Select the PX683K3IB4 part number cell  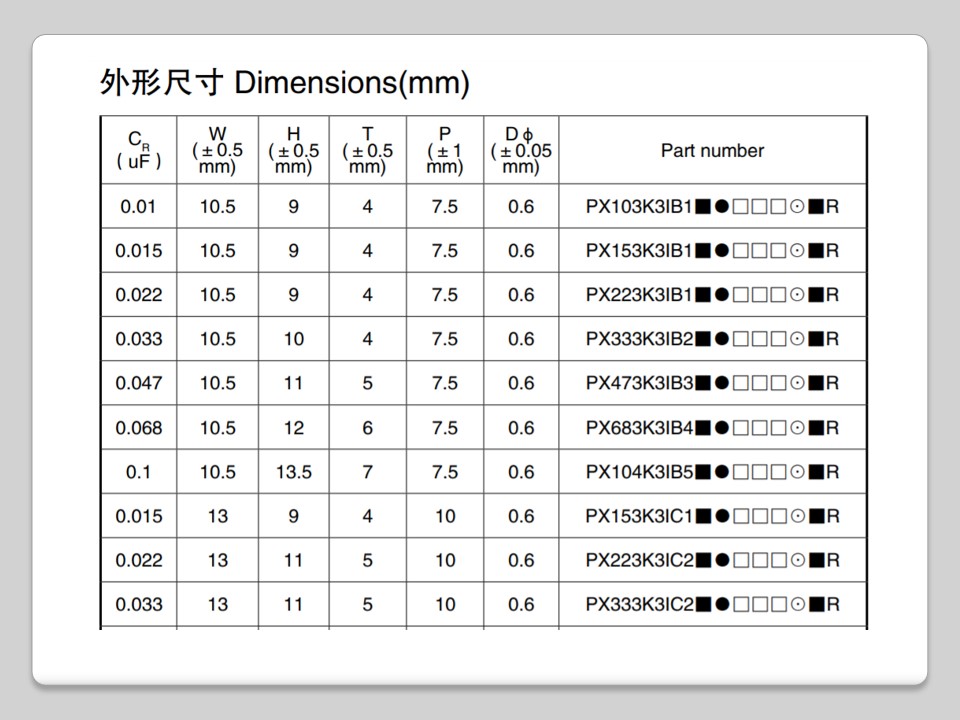(712, 428)
